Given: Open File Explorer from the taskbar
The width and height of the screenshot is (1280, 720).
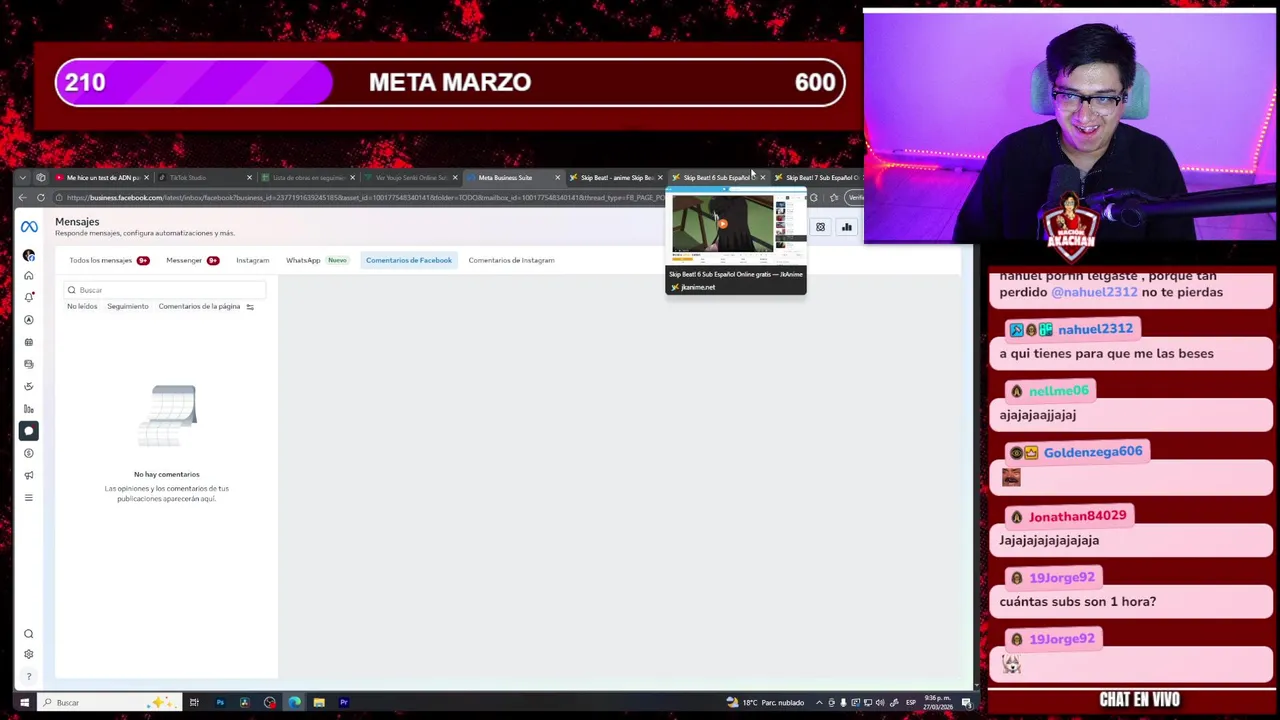Looking at the screenshot, I should point(319,703).
